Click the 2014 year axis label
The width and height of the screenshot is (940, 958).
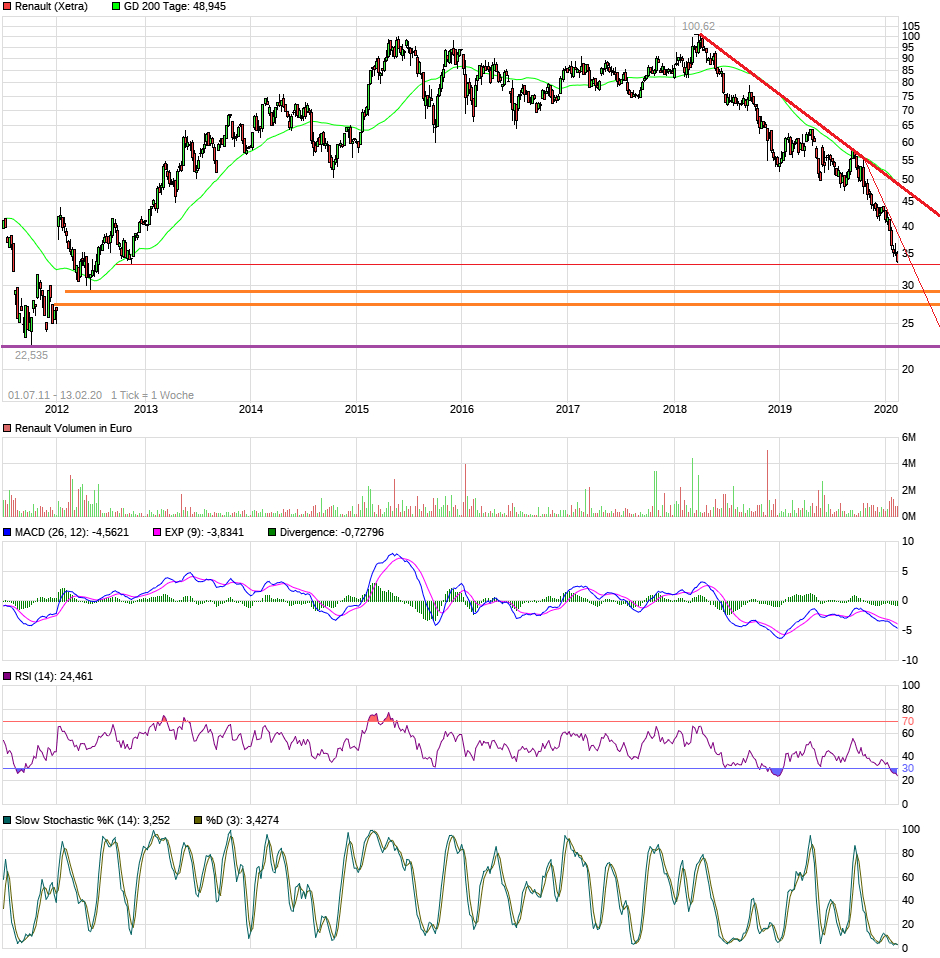click(251, 409)
